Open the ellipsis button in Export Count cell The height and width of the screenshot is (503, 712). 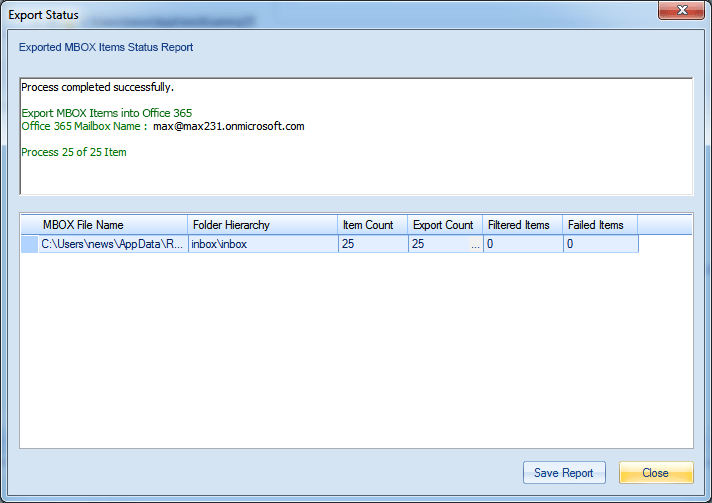point(475,245)
